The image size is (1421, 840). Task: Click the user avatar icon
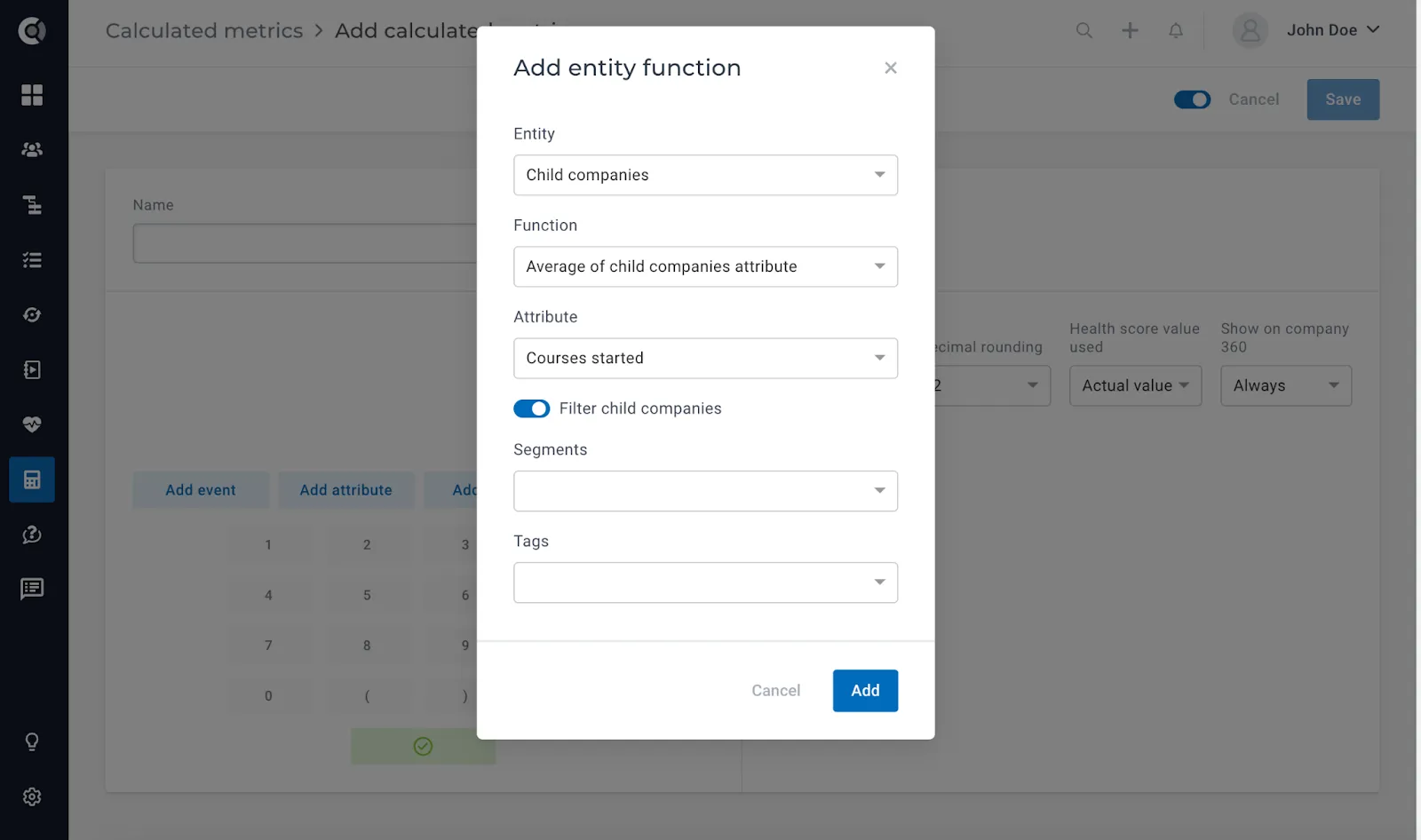1250,30
